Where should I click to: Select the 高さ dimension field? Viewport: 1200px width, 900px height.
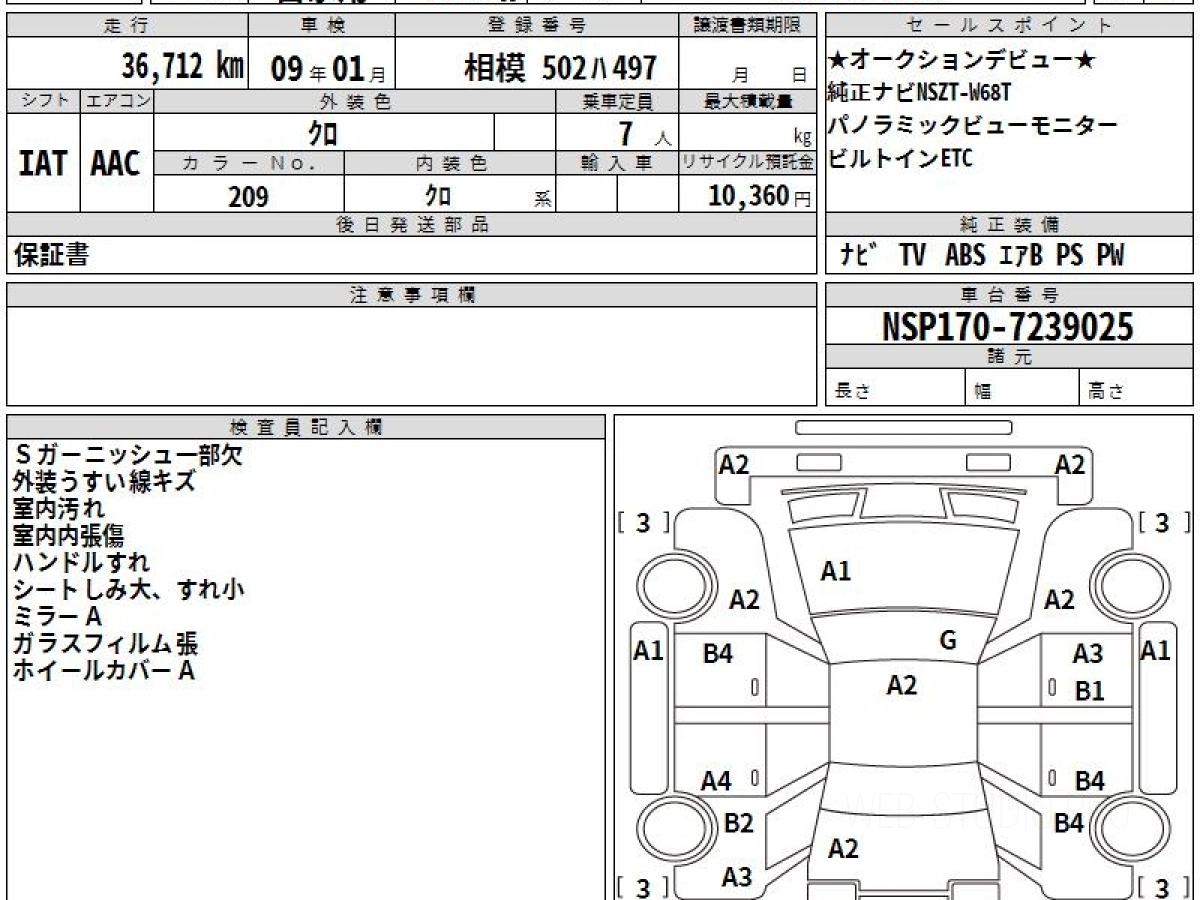pos(1136,388)
